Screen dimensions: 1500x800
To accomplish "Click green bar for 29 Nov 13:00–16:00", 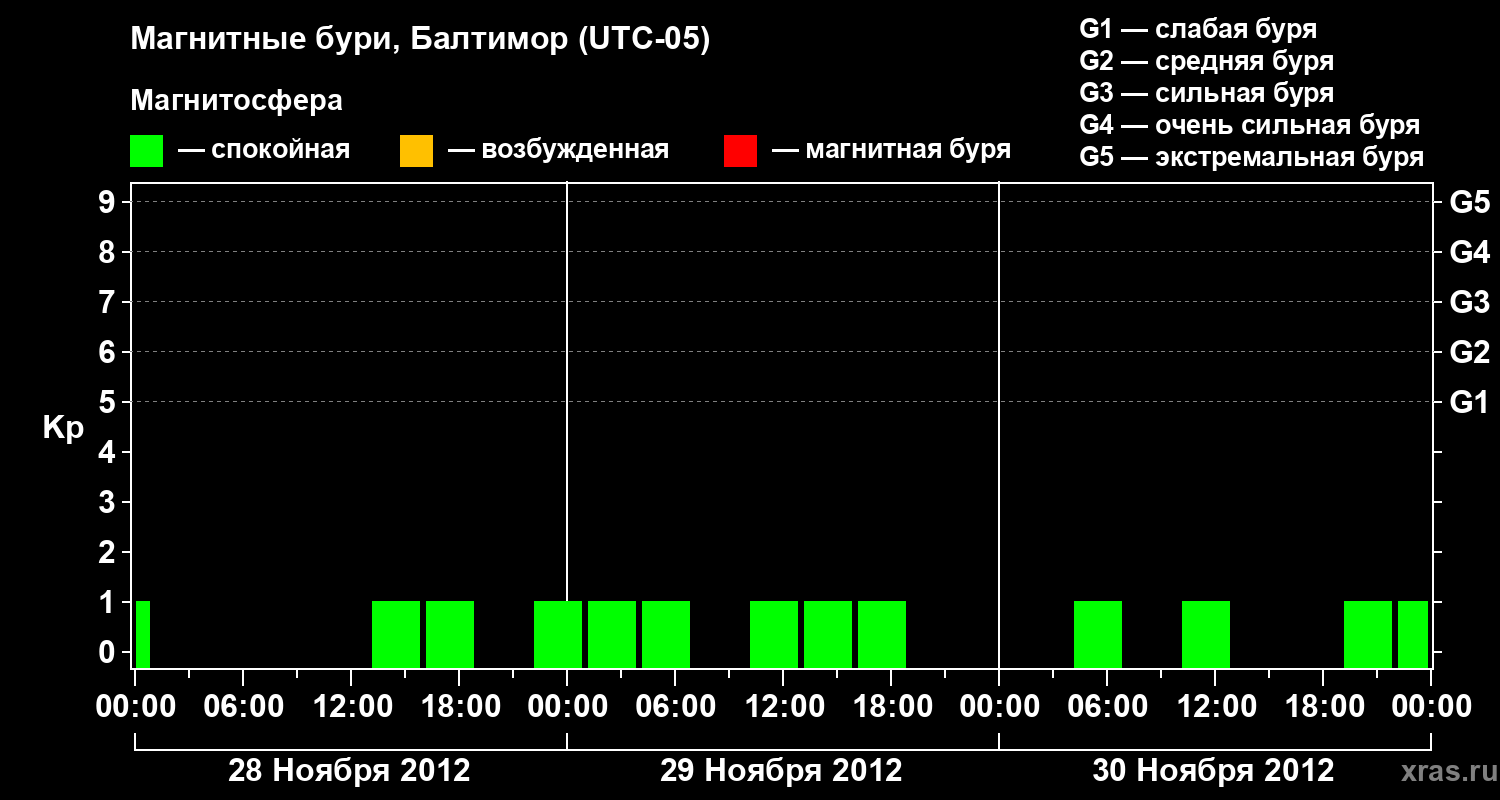I will pos(828,634).
